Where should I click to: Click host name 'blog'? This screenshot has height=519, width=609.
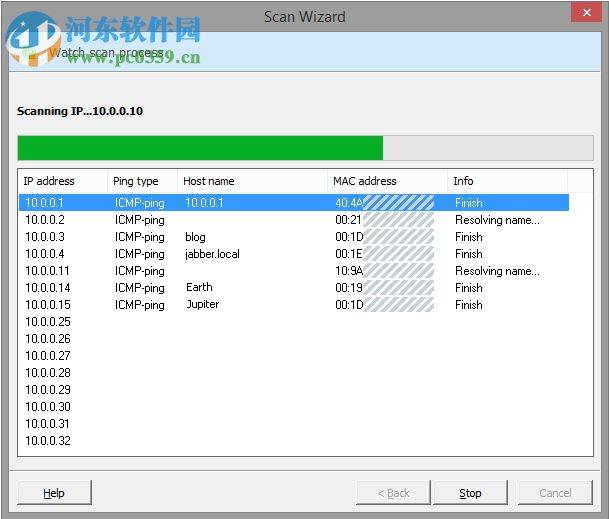pyautogui.click(x=195, y=237)
